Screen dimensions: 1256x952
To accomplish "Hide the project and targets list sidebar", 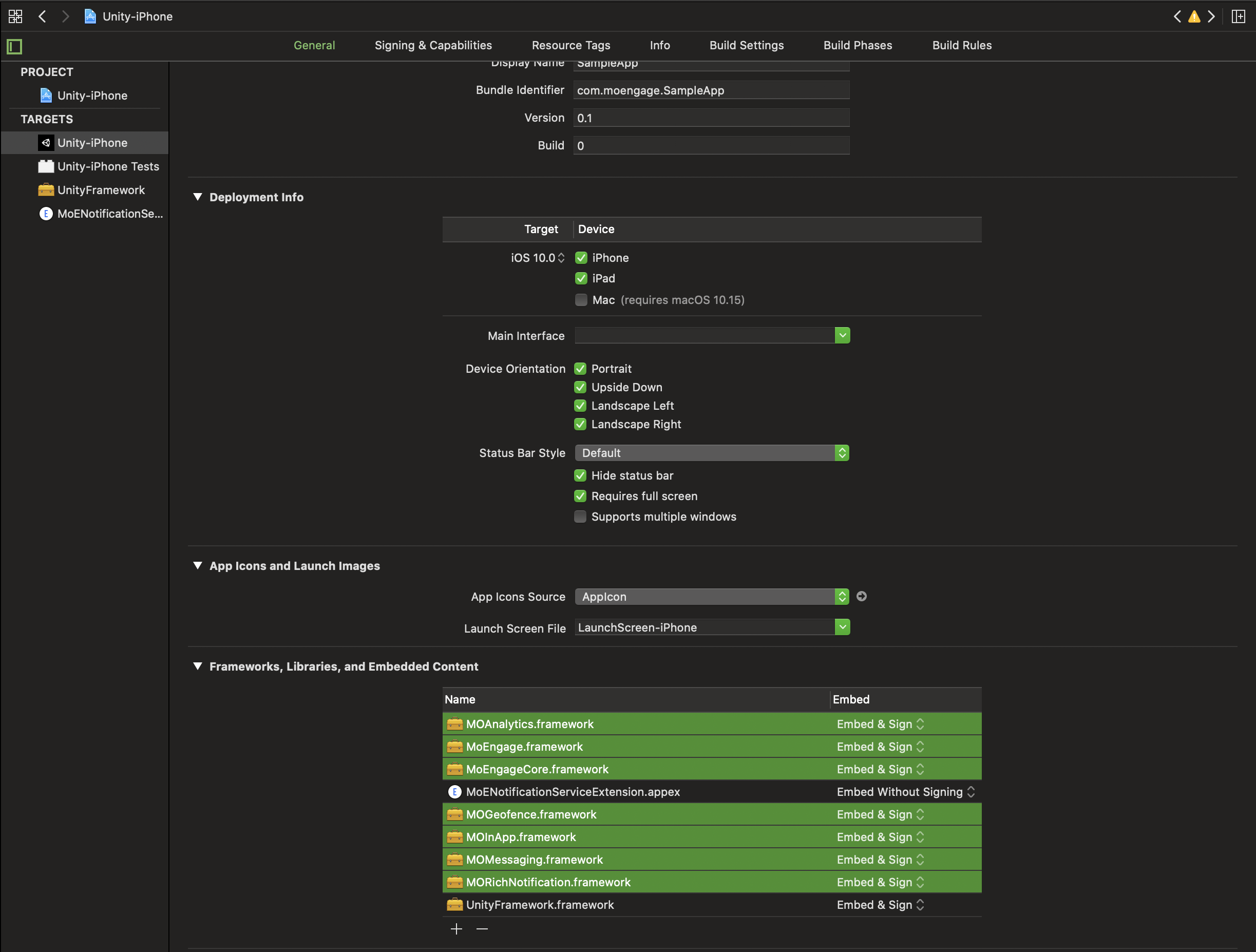I will click(14, 46).
